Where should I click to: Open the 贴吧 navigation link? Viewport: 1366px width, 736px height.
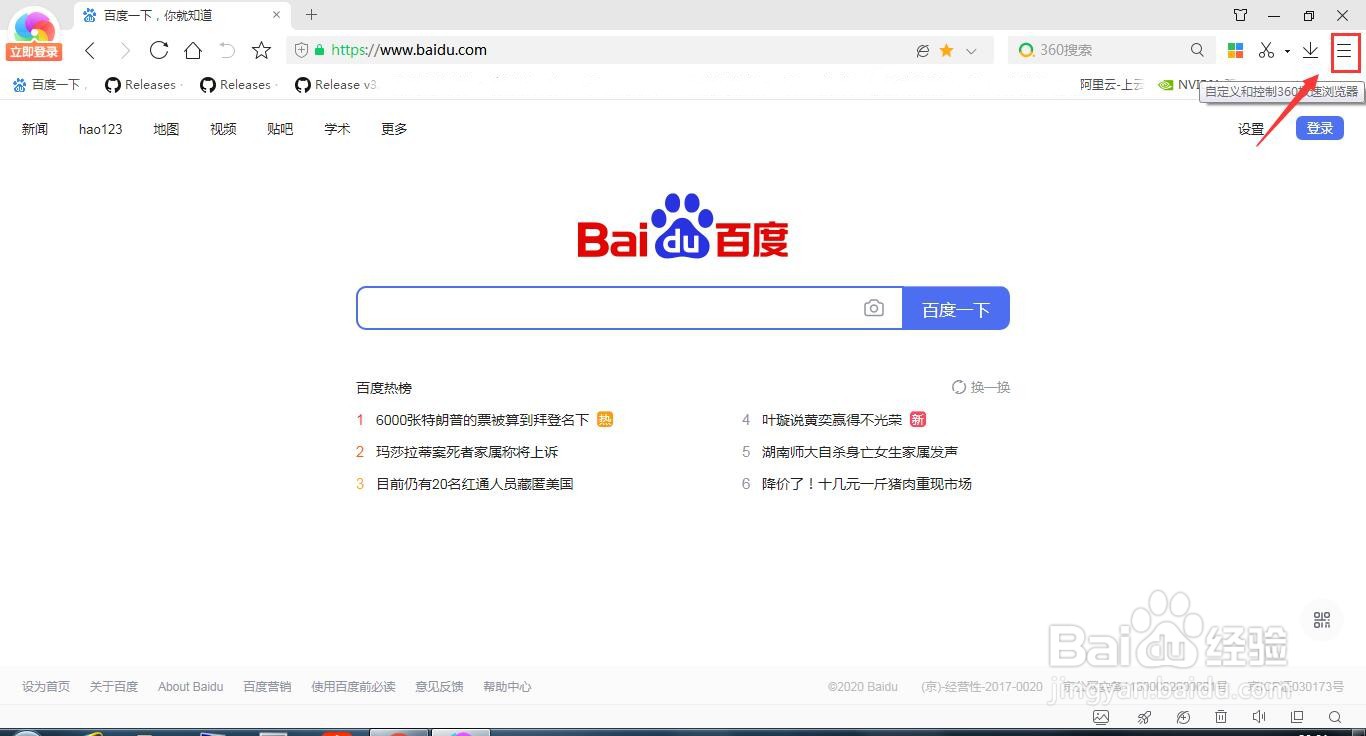tap(280, 129)
